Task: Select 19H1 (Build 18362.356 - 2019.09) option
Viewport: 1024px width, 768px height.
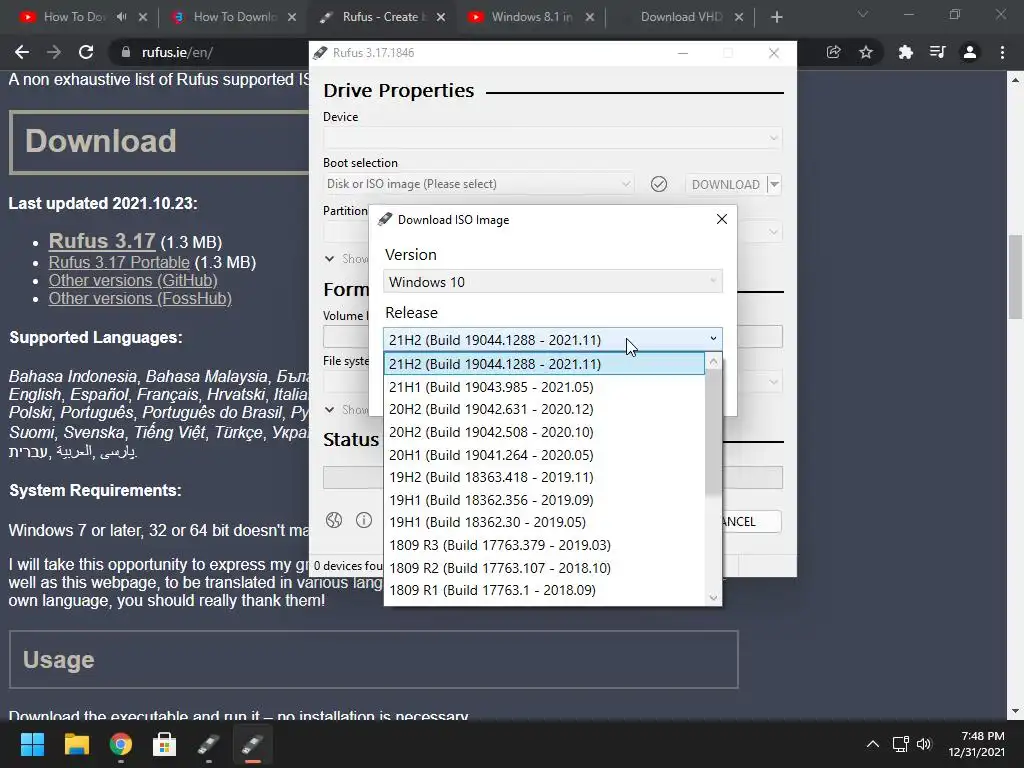Action: tap(544, 500)
